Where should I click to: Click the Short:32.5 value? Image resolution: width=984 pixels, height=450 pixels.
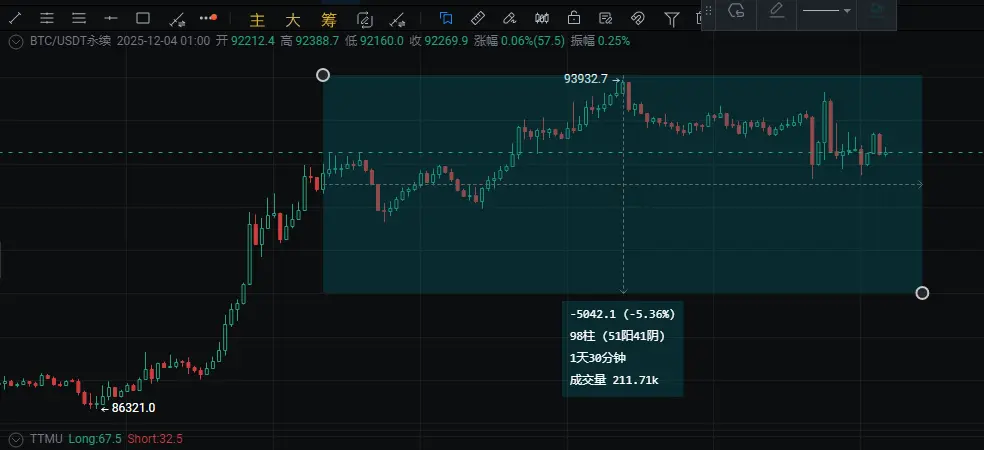[x=155, y=439]
